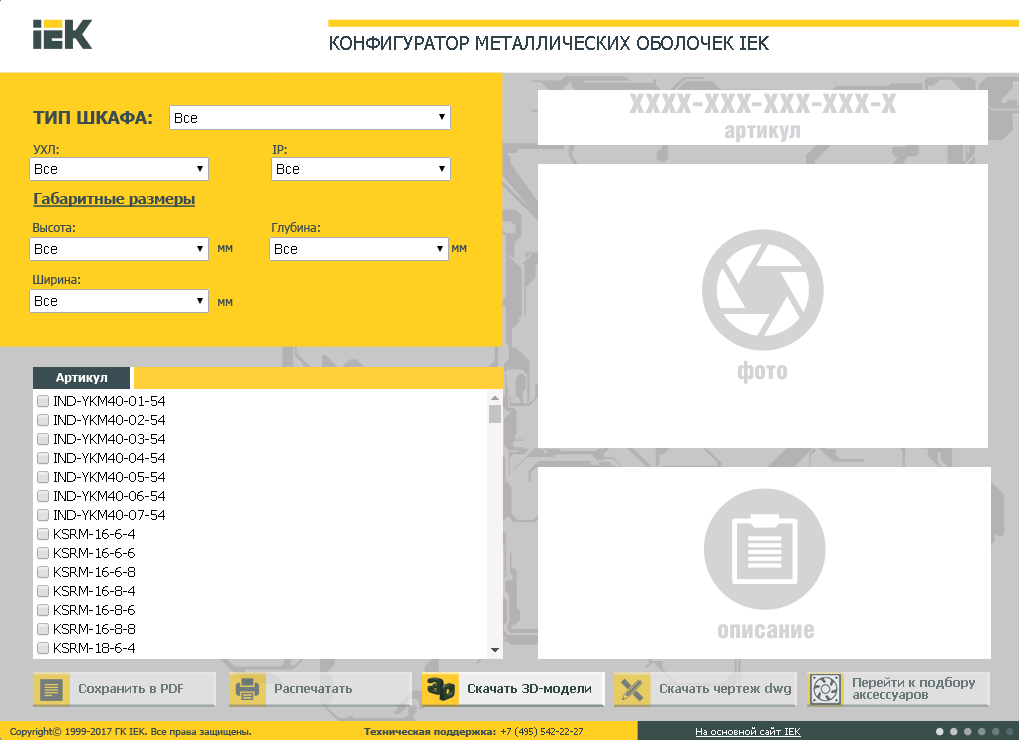The width and height of the screenshot is (1019, 740).
Task: Click the KSRM-16-8-4 list entry
Action: click(94, 591)
